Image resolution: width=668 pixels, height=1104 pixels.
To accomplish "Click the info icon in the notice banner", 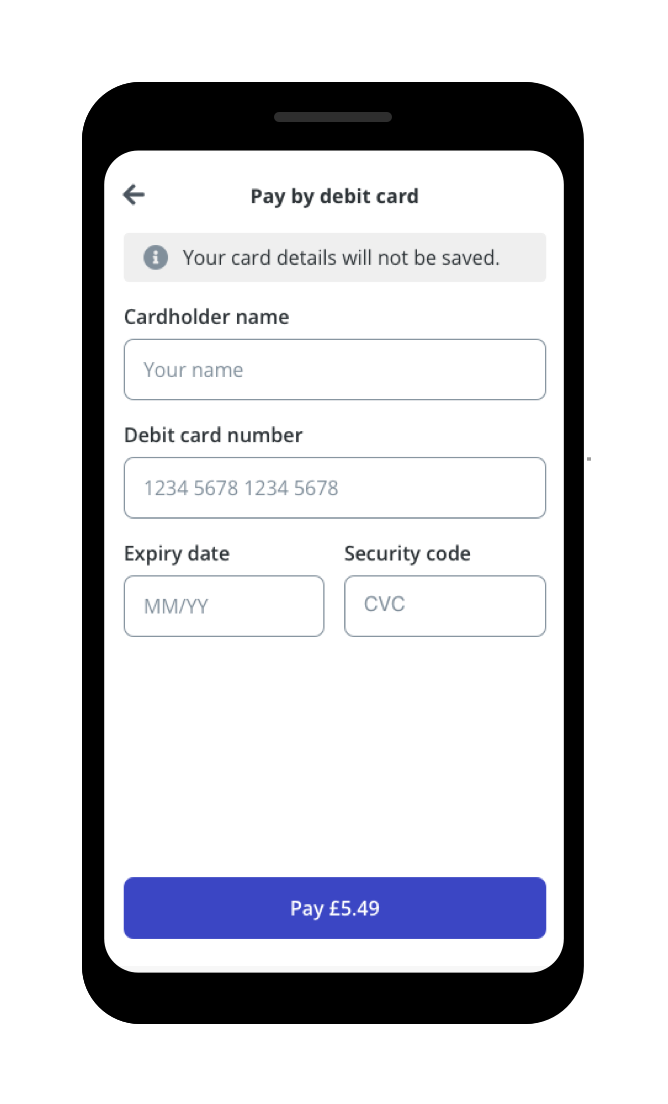I will tap(155, 257).
